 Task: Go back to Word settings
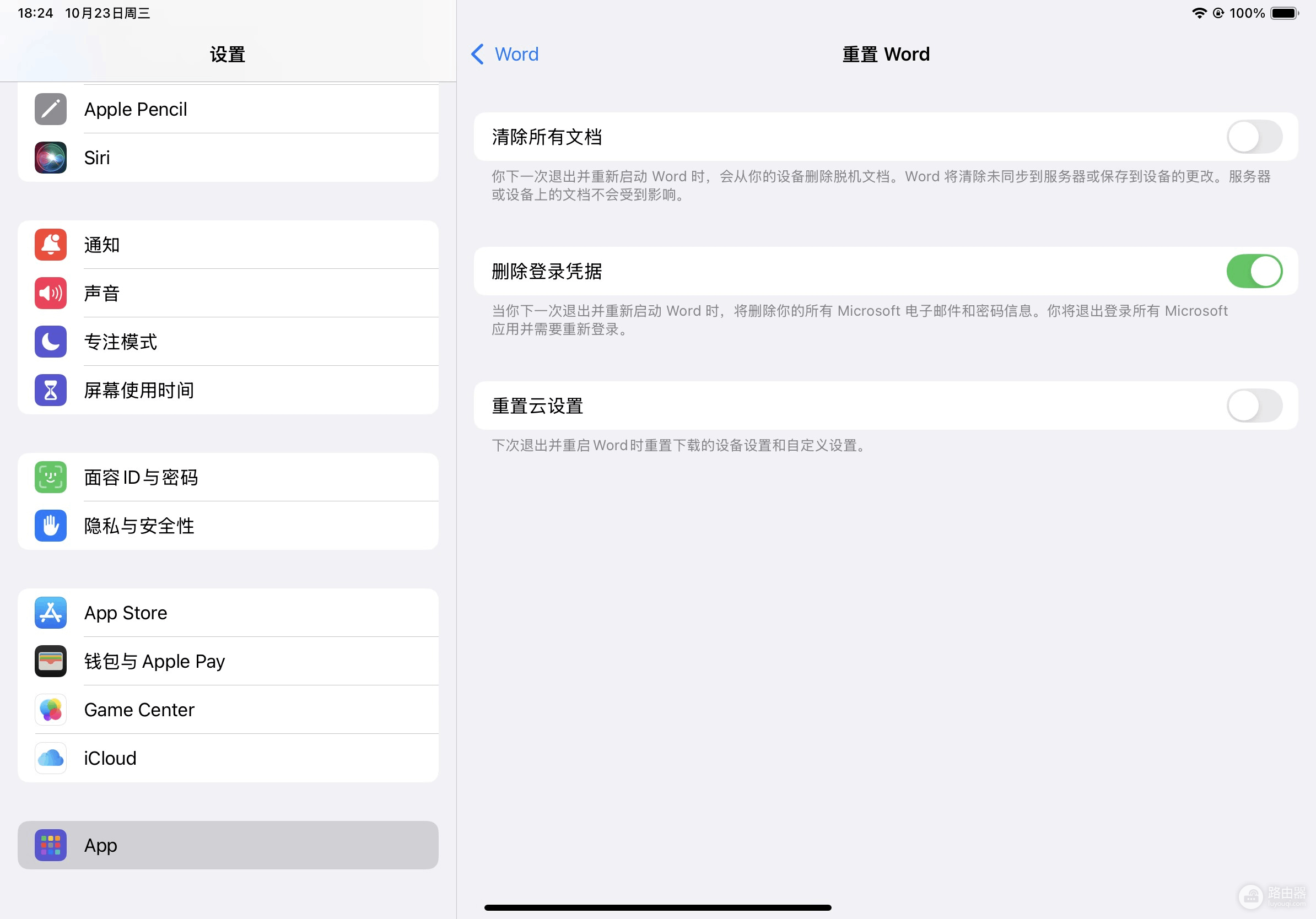pyautogui.click(x=504, y=54)
